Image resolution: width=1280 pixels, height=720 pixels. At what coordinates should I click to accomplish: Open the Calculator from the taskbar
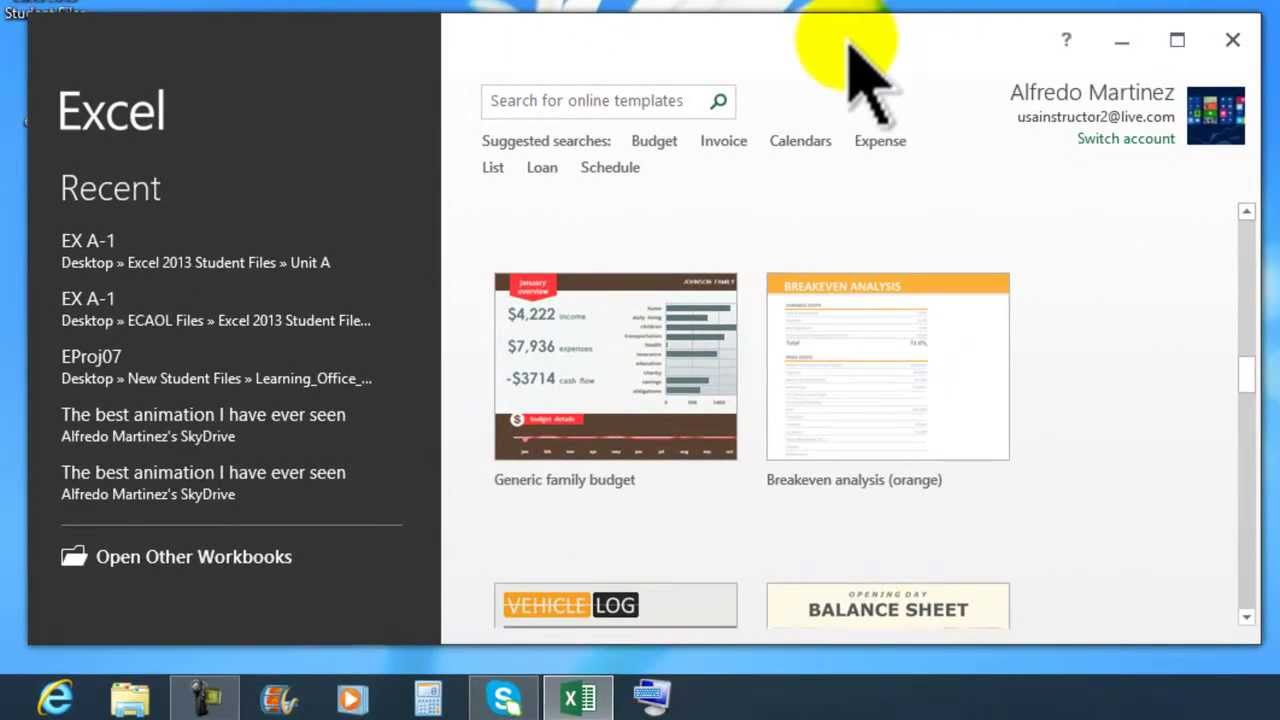(428, 698)
